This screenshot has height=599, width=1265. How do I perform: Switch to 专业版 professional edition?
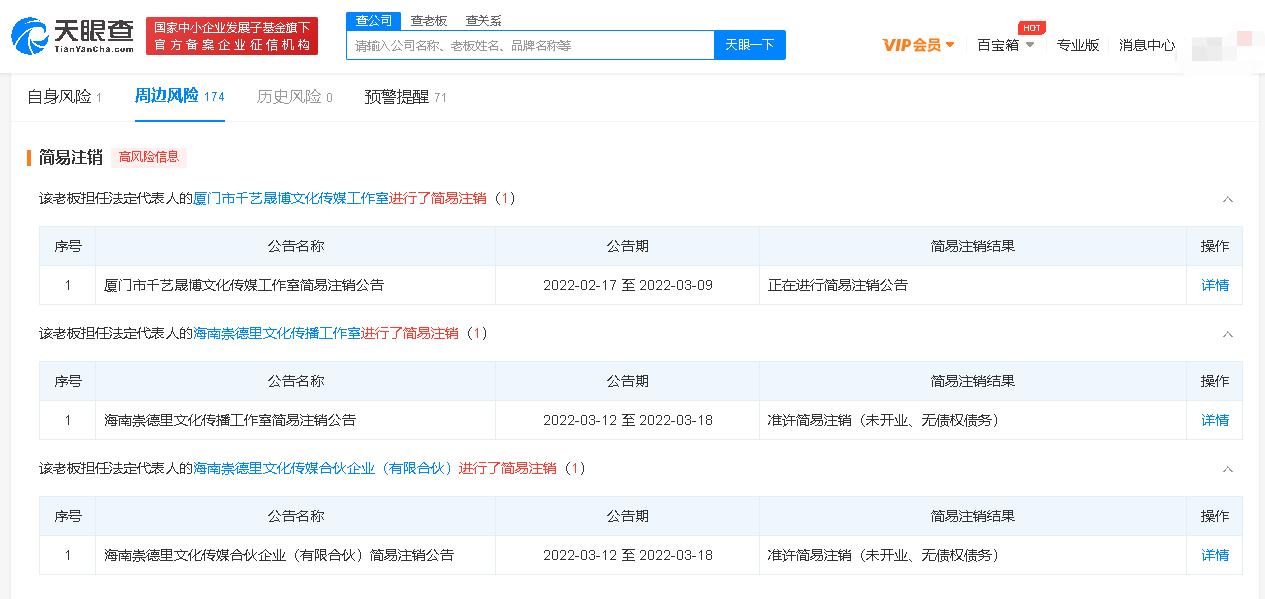[1078, 45]
